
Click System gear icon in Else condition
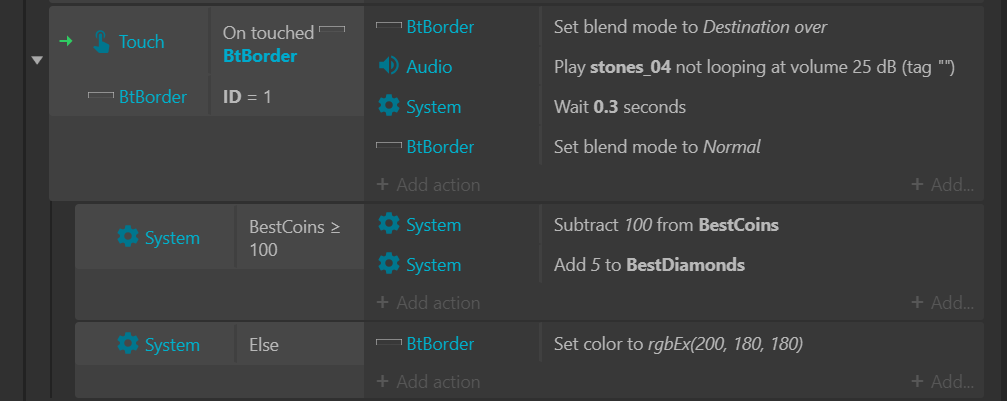pyautogui.click(x=128, y=344)
